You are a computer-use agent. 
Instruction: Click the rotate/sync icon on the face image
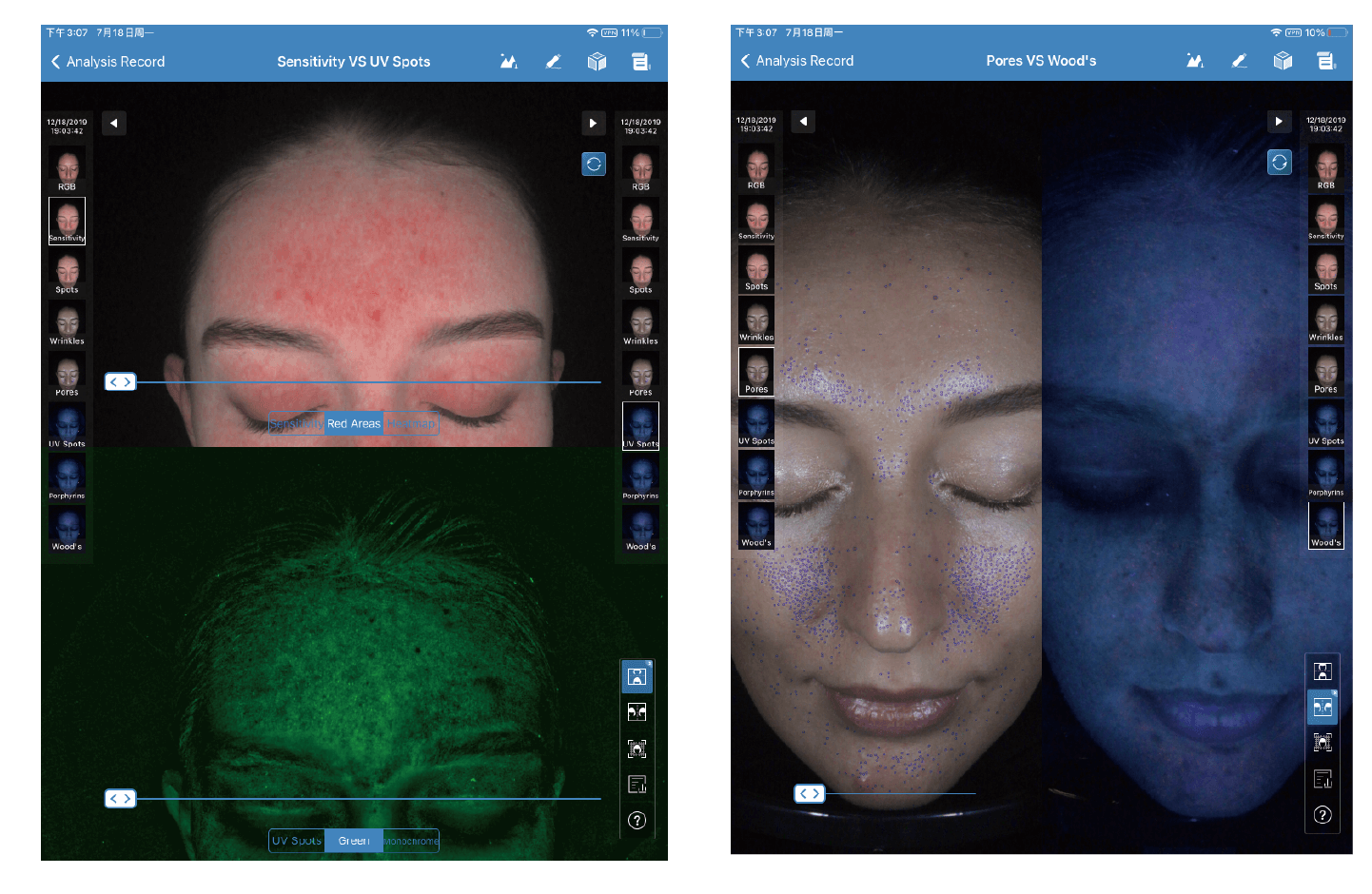(594, 164)
